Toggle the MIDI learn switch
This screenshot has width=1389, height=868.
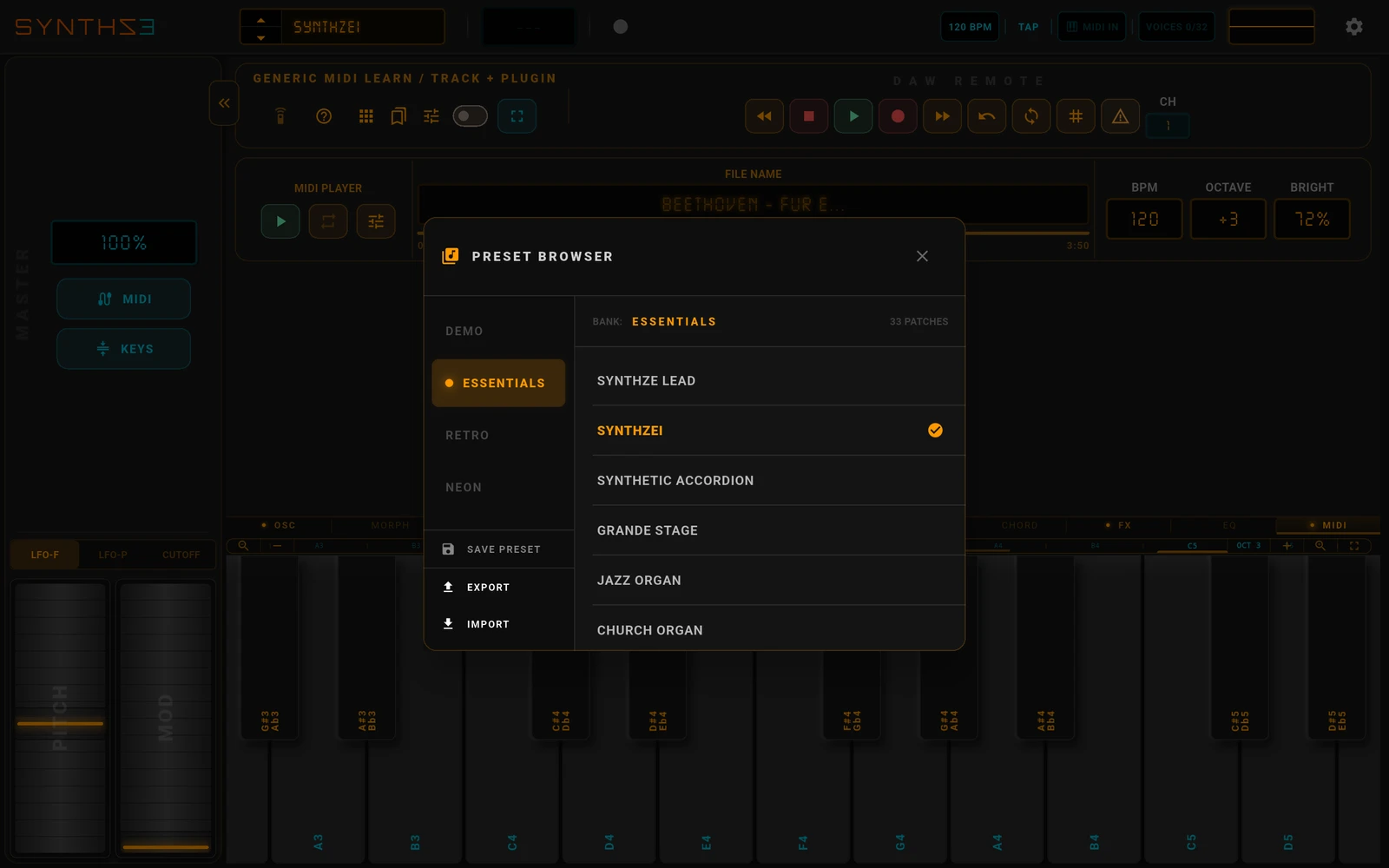(470, 116)
